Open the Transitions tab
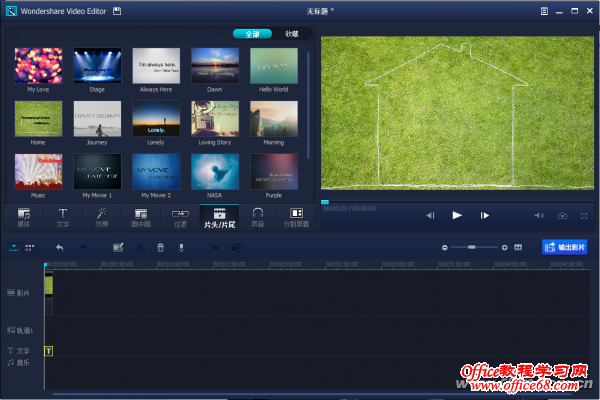 click(x=180, y=217)
